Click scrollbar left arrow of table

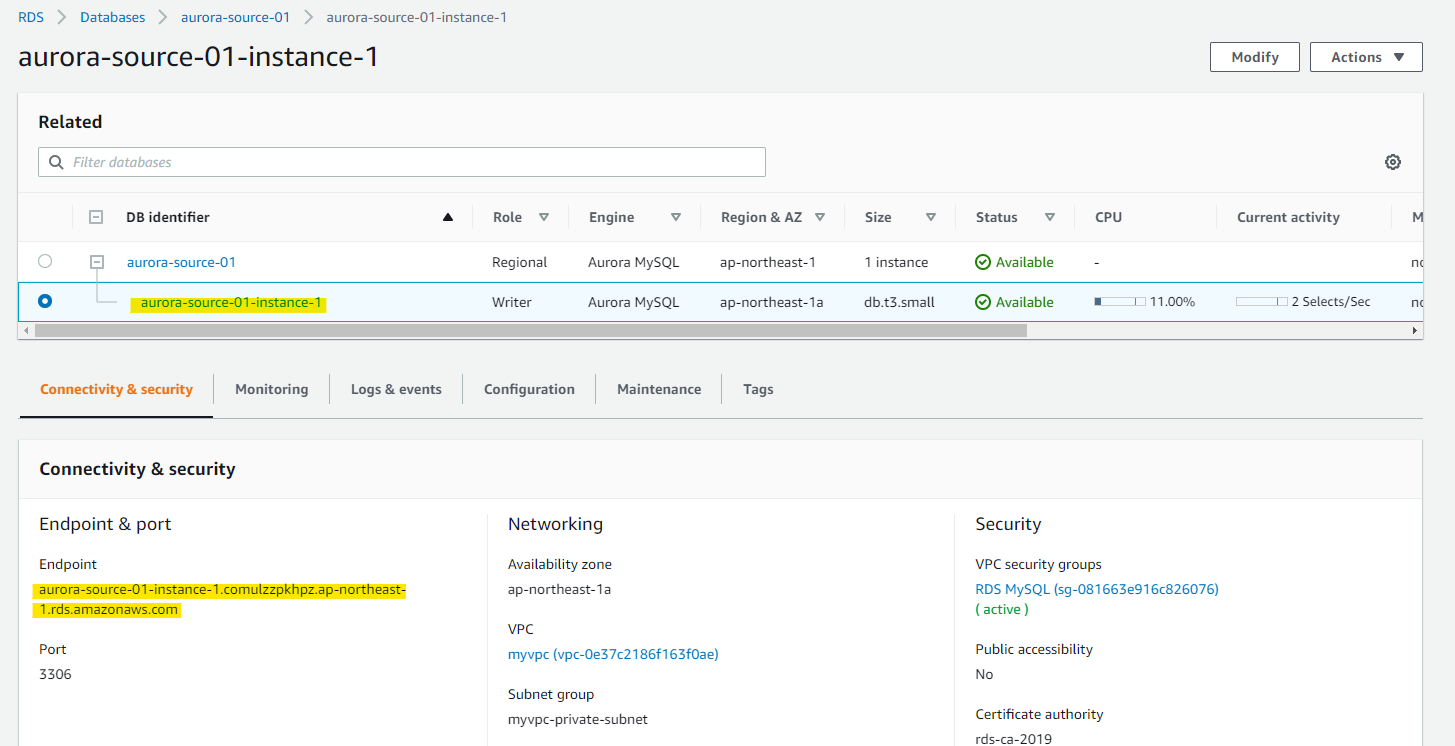[x=25, y=330]
